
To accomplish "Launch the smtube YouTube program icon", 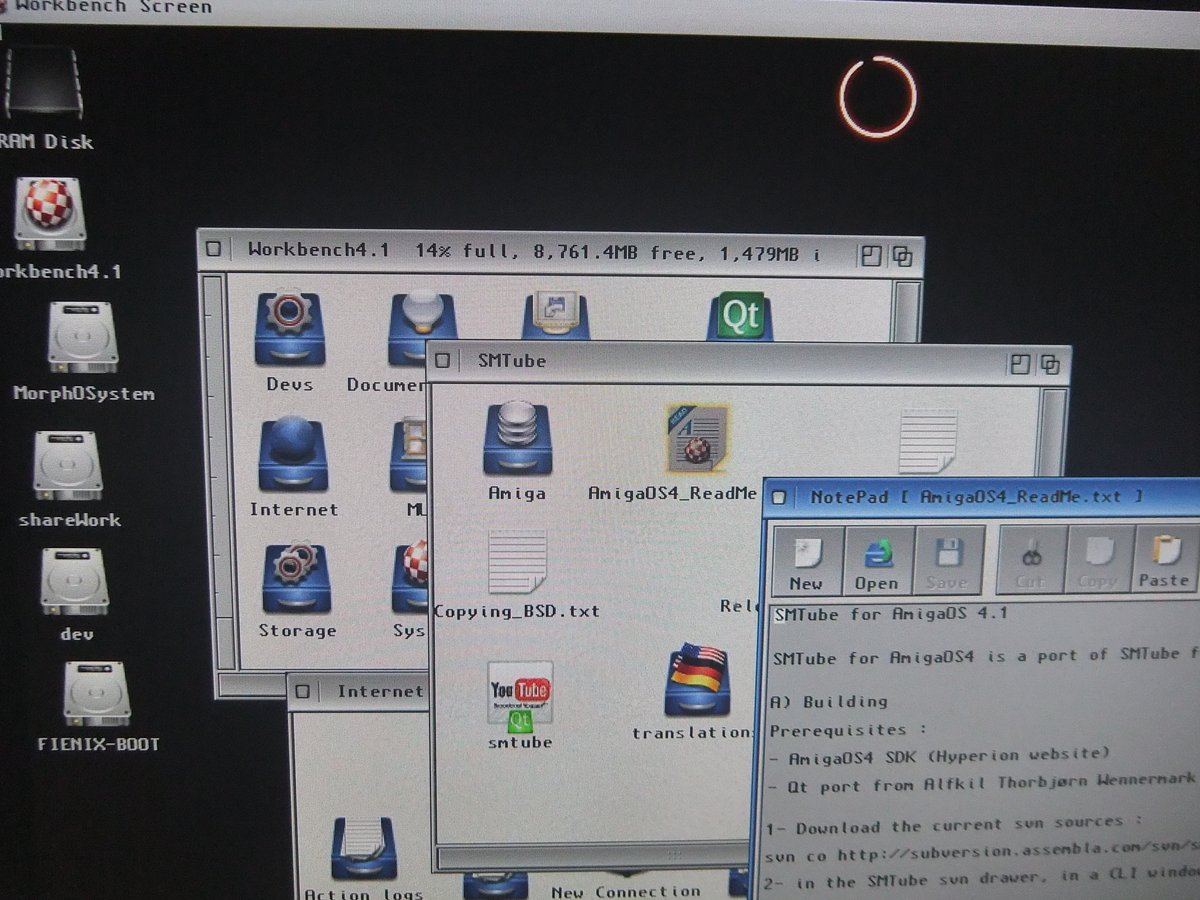I will pyautogui.click(x=520, y=696).
